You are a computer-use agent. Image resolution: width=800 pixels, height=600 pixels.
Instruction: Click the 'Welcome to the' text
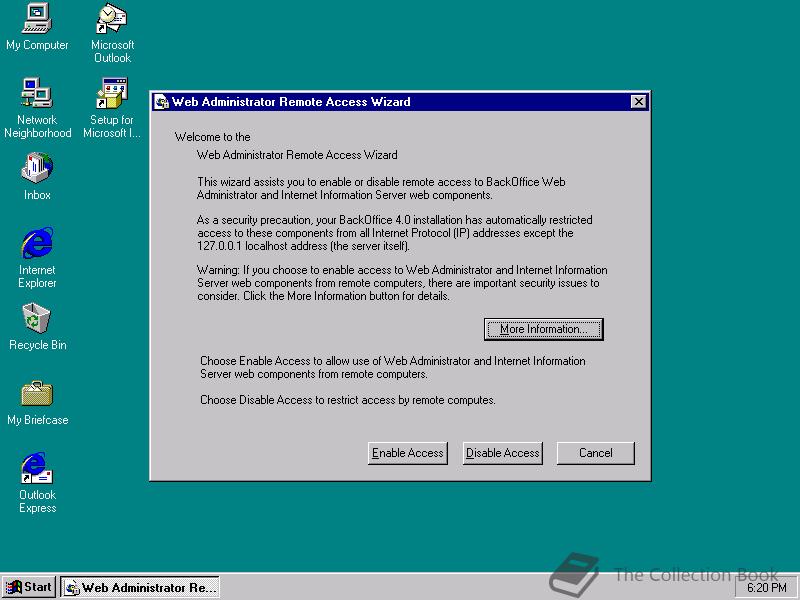tap(212, 137)
